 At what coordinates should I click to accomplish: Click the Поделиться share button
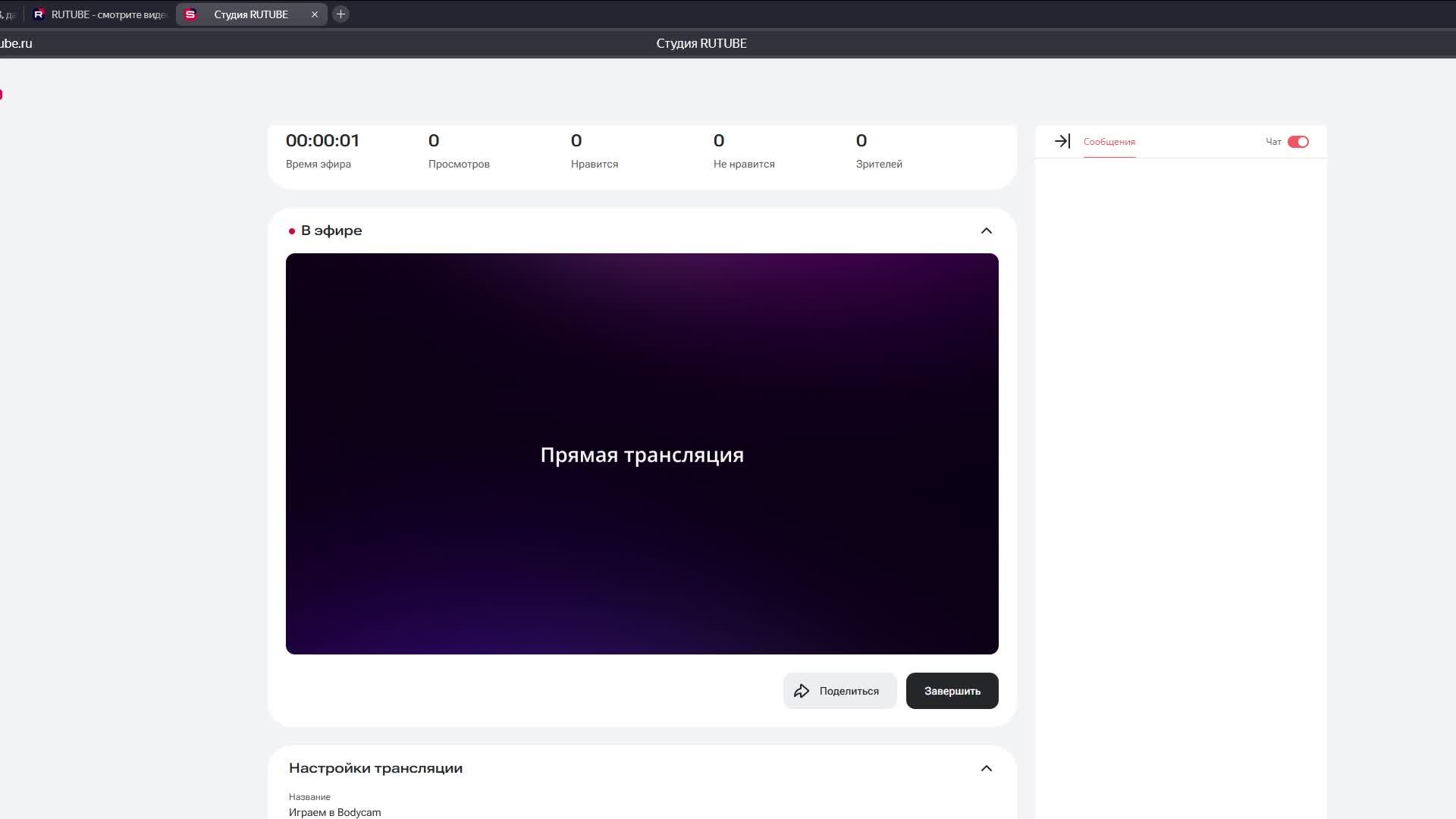839,691
